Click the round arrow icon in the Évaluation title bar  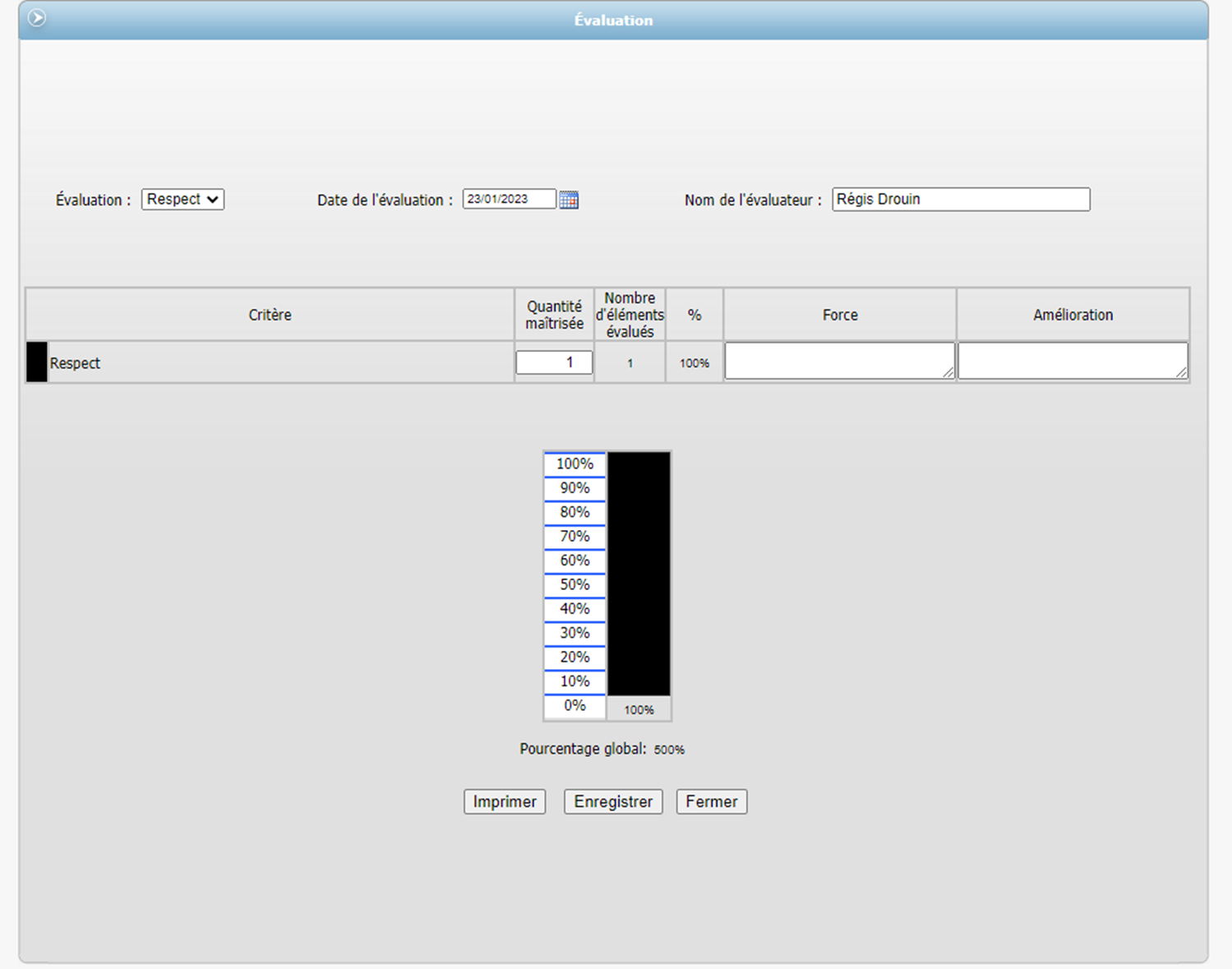pyautogui.click(x=37, y=17)
